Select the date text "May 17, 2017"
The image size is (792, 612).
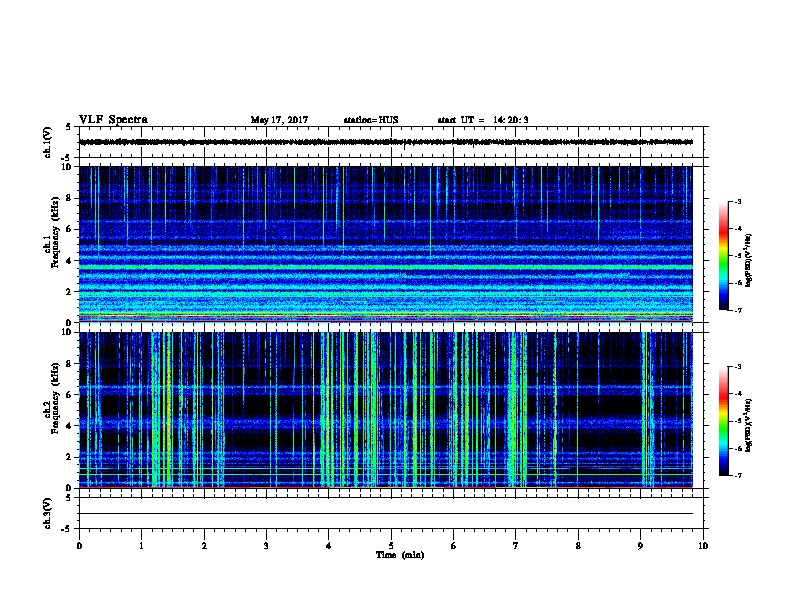pos(279,120)
